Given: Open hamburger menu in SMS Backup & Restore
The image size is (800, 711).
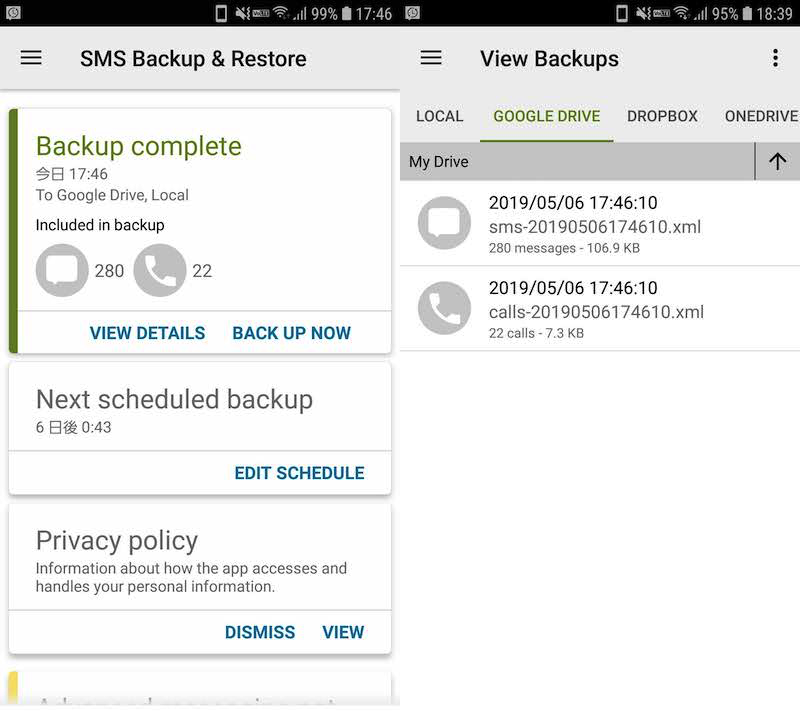Looking at the screenshot, I should tap(31, 58).
